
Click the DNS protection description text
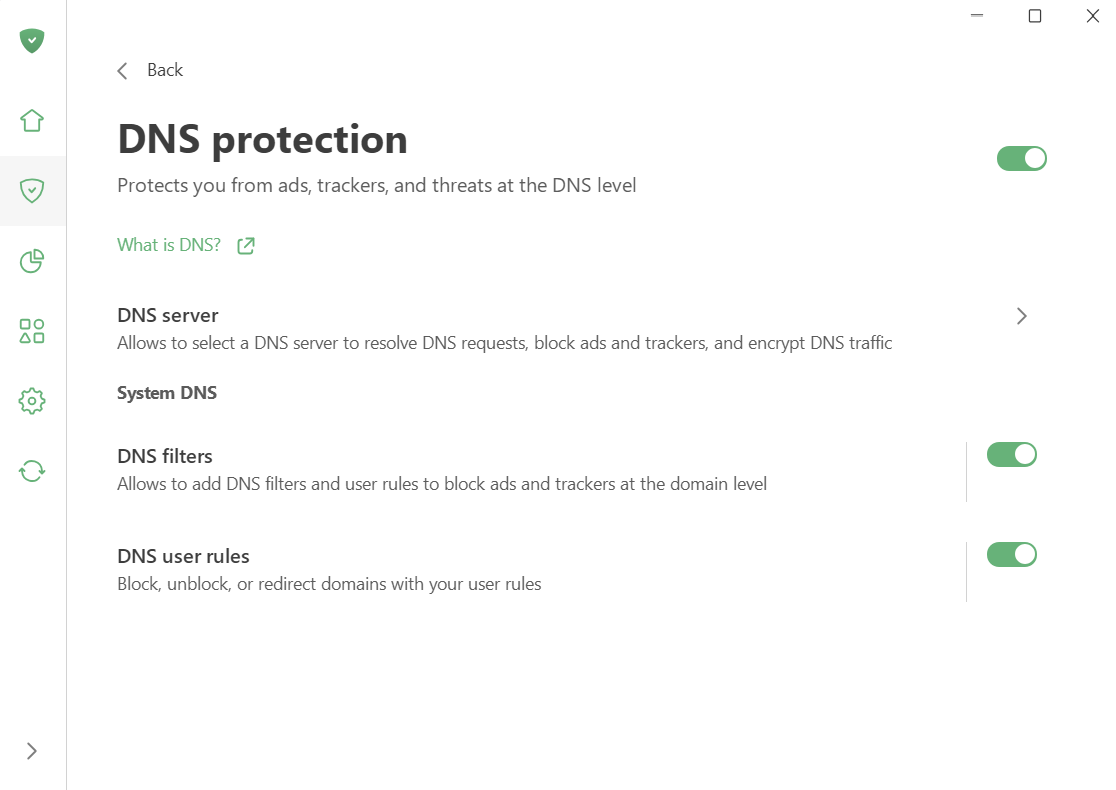(x=376, y=185)
